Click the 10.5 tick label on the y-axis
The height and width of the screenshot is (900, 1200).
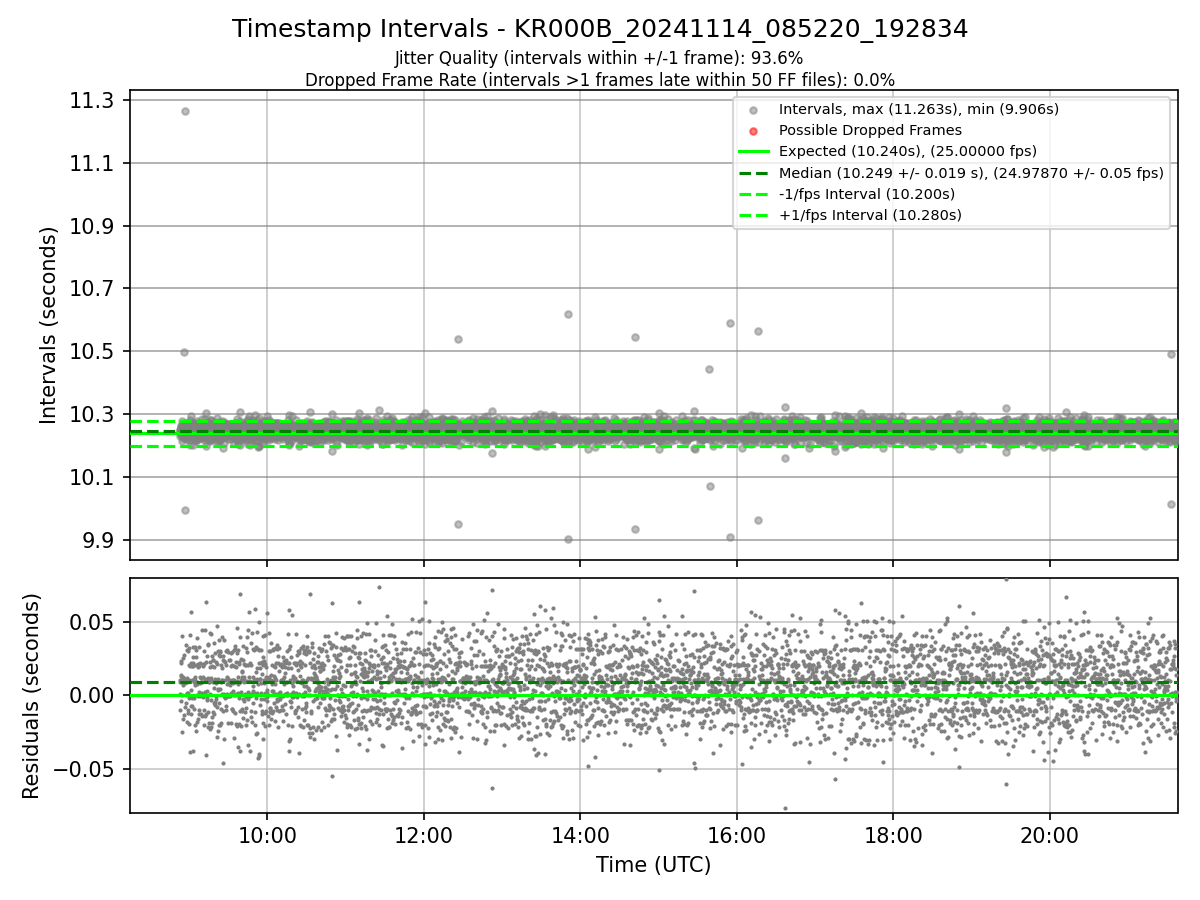(x=92, y=351)
